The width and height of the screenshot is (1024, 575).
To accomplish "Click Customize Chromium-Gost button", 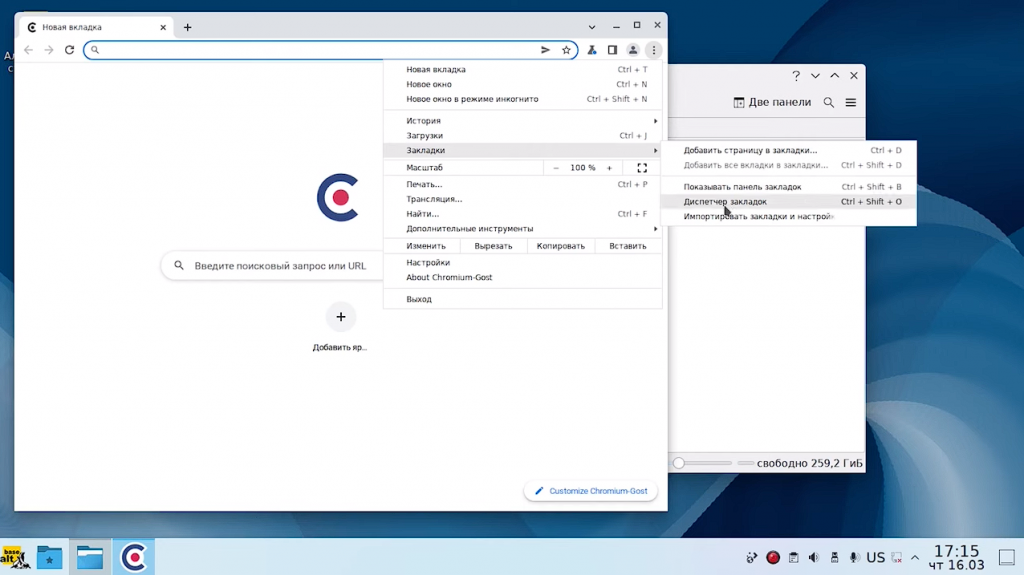I will pos(591,491).
